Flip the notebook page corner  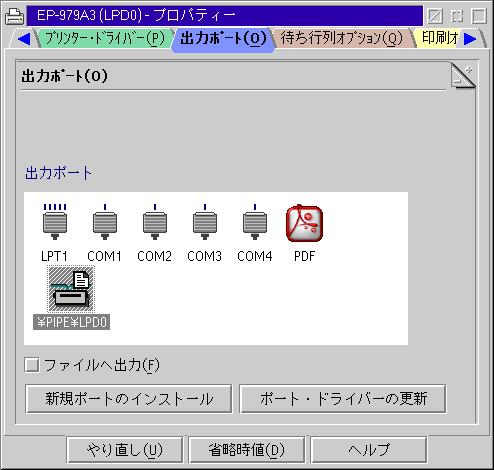463,76
